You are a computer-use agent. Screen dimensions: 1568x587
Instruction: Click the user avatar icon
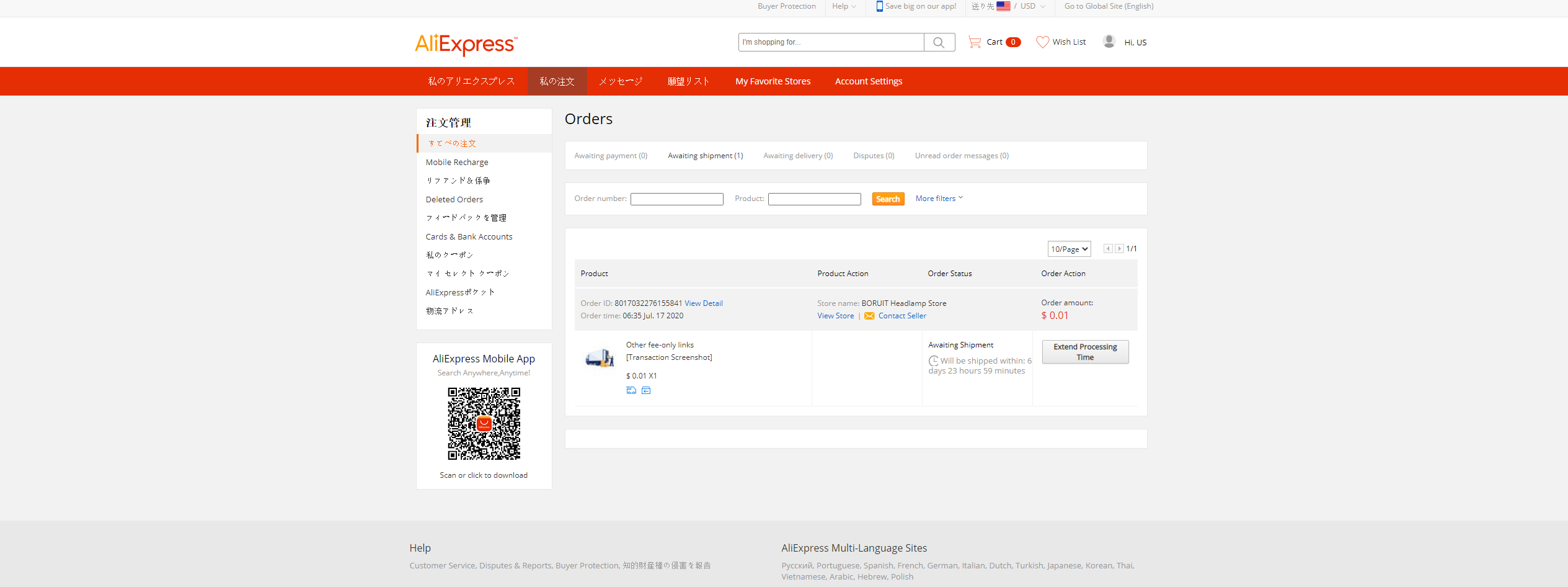click(x=1109, y=42)
